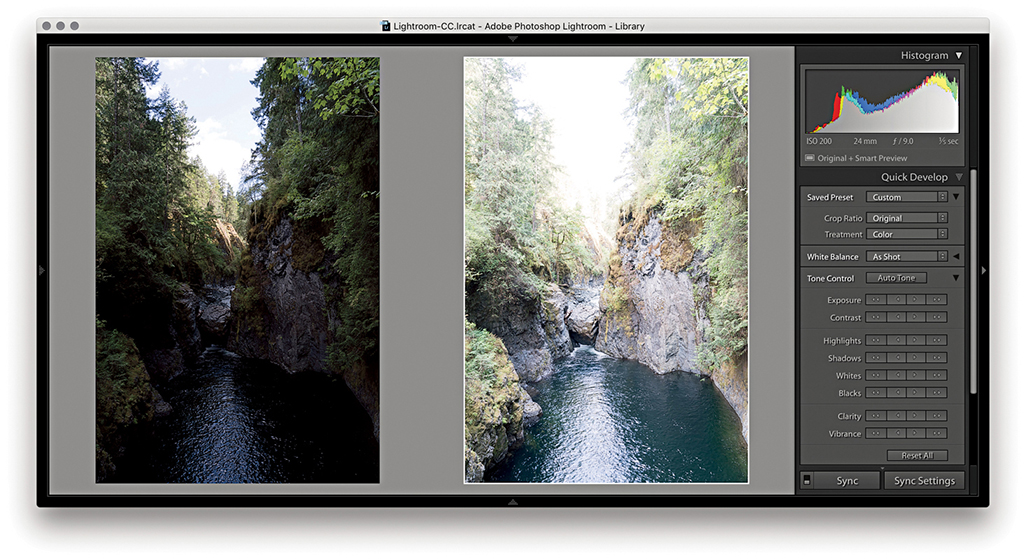Click the Auto Tone button
This screenshot has width=1026, height=559.
896,278
